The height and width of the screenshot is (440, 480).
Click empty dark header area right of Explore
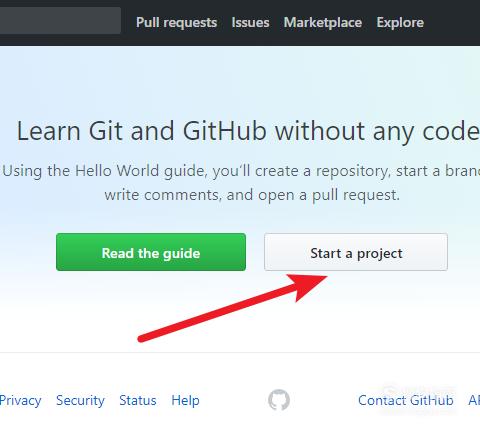pyautogui.click(x=452, y=23)
